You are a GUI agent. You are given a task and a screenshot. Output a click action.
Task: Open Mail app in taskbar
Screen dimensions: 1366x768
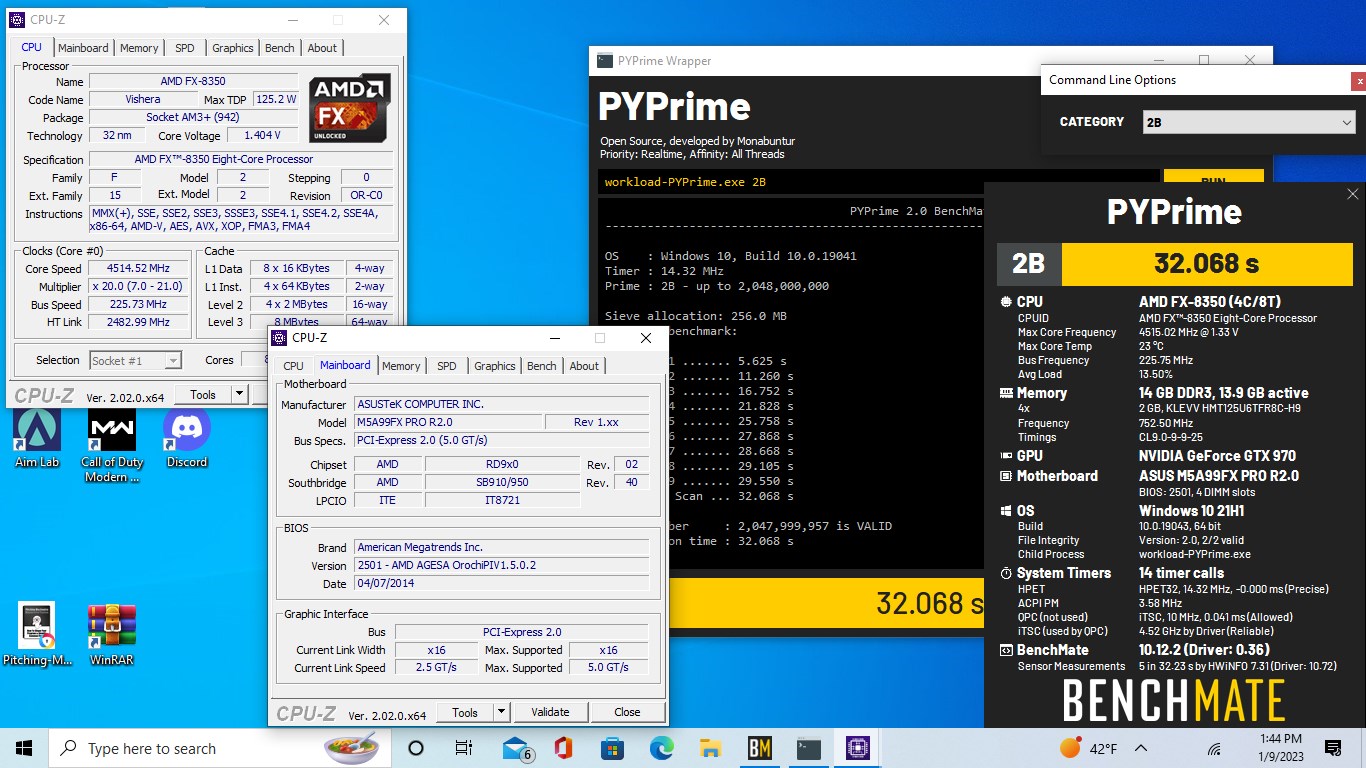[x=516, y=748]
